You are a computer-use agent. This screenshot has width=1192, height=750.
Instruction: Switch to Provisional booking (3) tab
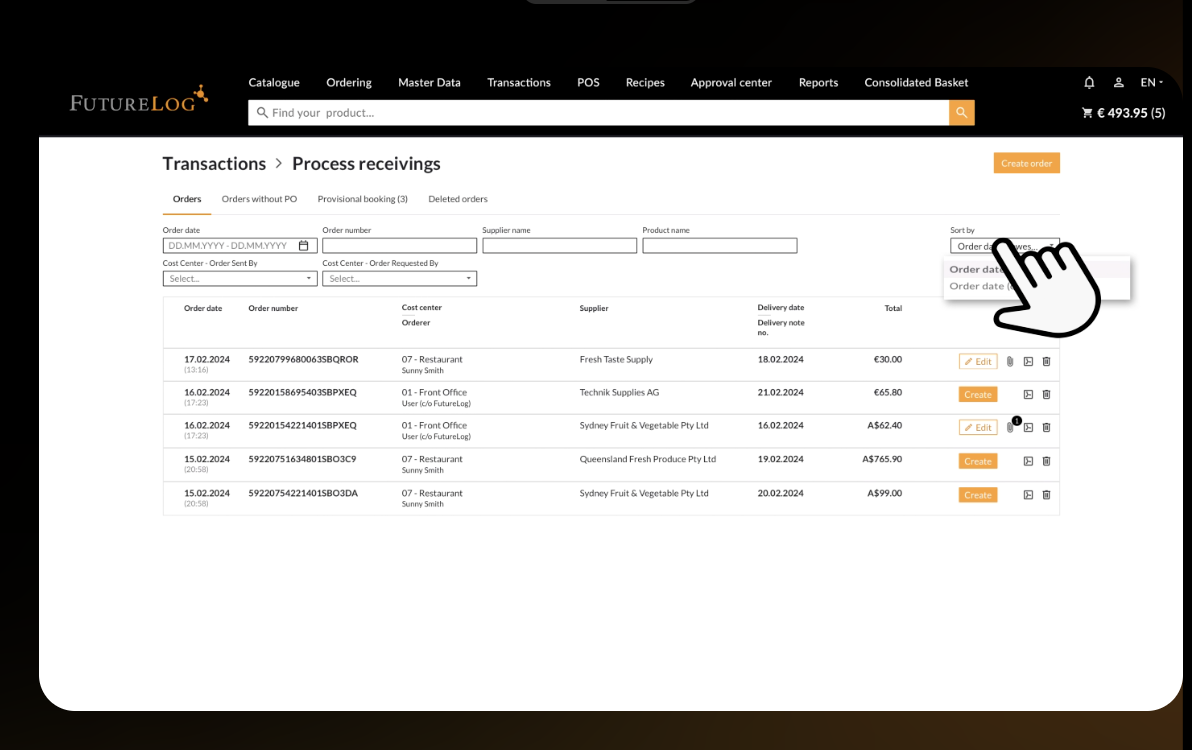click(362, 199)
